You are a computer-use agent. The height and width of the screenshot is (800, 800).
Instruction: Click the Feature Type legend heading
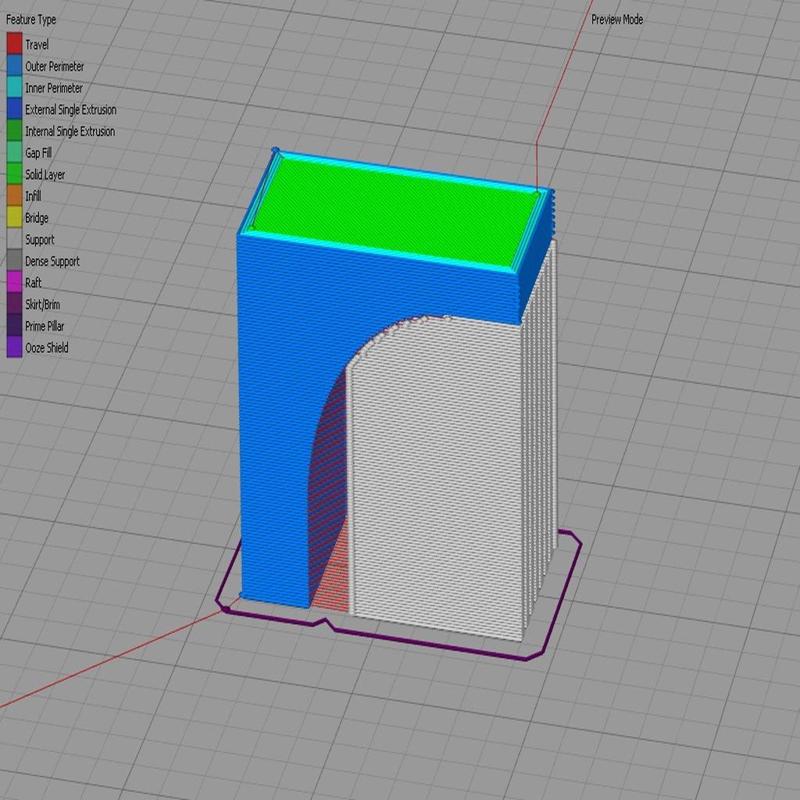(33, 20)
